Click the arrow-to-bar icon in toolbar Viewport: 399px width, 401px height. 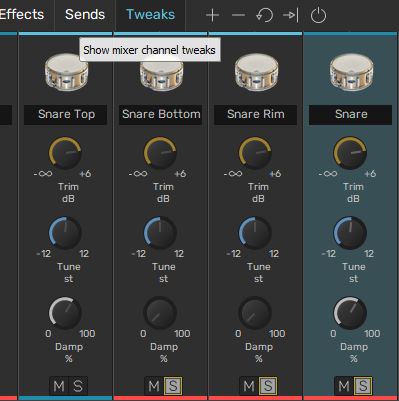(290, 15)
